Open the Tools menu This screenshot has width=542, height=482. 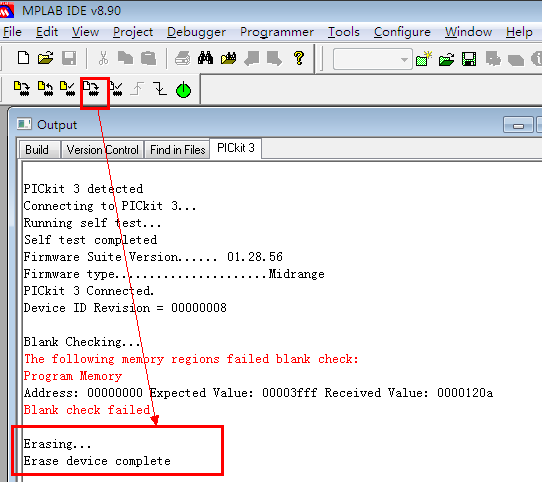click(344, 32)
